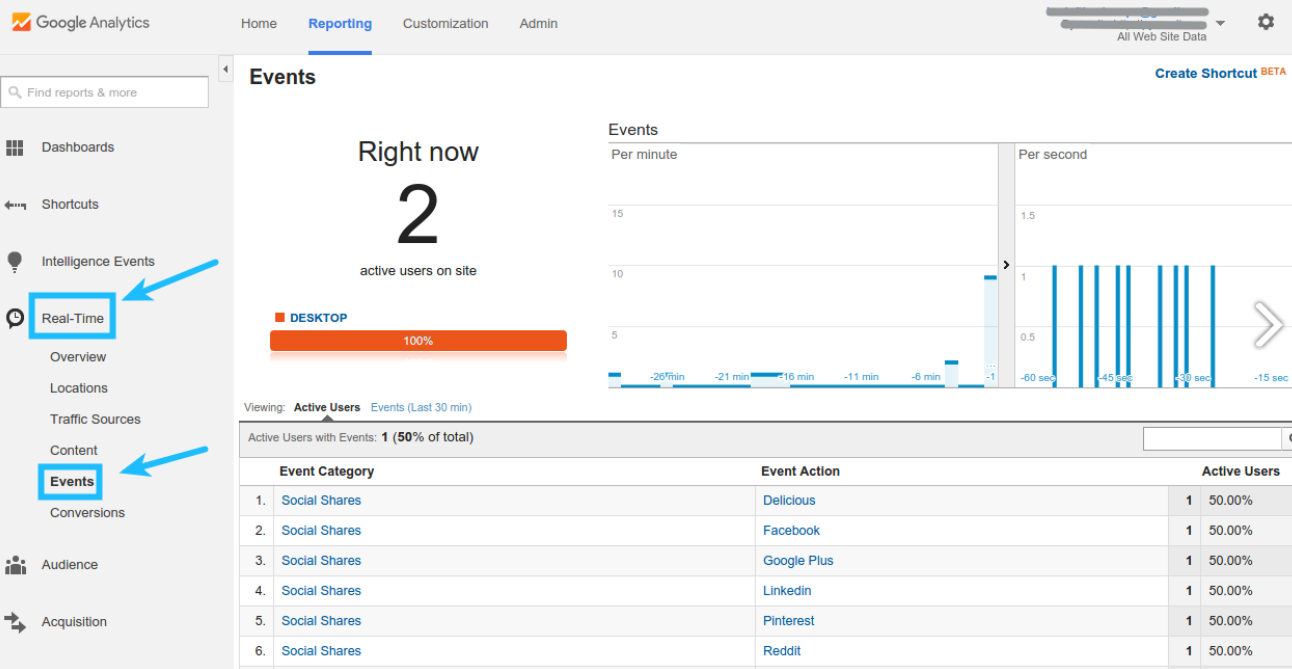1292x669 pixels.
Task: Click Social Shares in the Pinterest row
Action: click(321, 620)
